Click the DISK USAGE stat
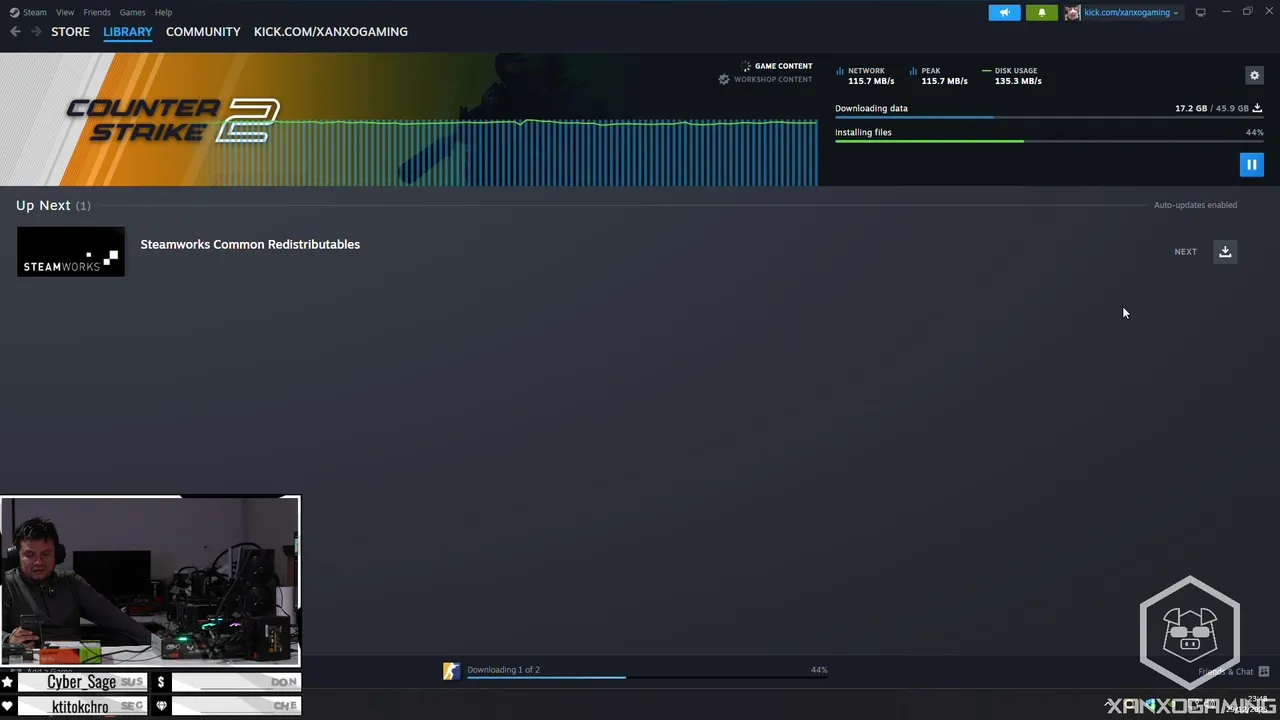Screen dimensions: 1280x720 [1012, 76]
